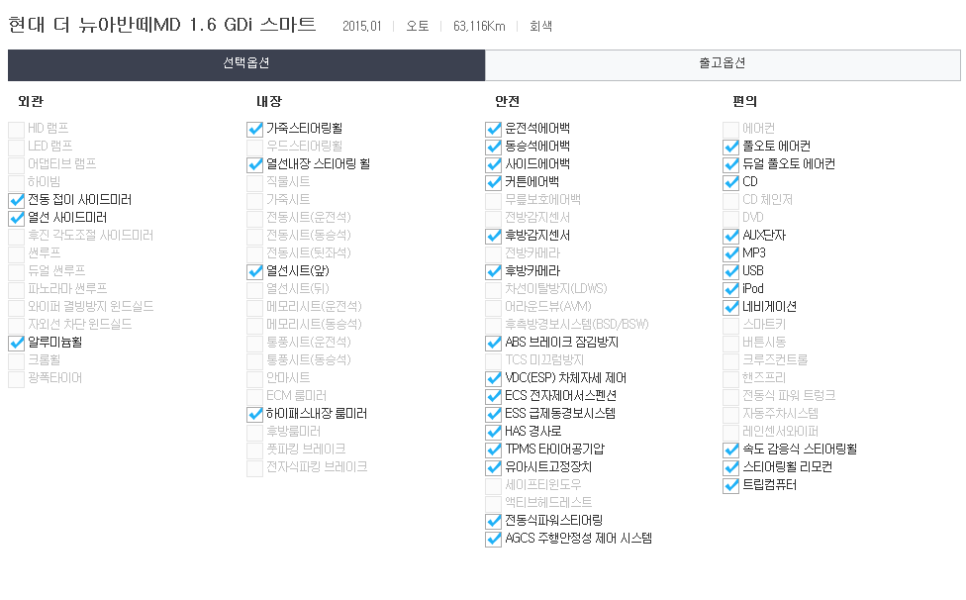Uncheck the 사이드에어백 checkbox
966x600 pixels.
[x=493, y=165]
